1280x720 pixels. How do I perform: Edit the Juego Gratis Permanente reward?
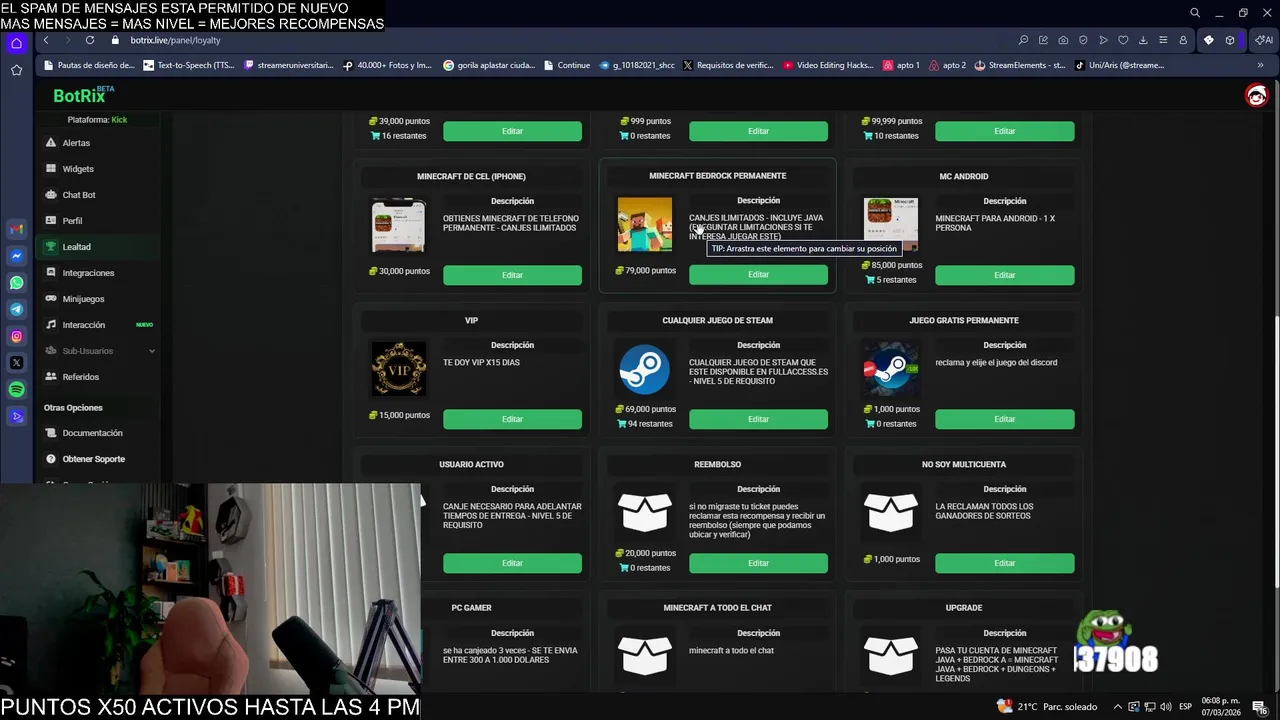[1004, 419]
